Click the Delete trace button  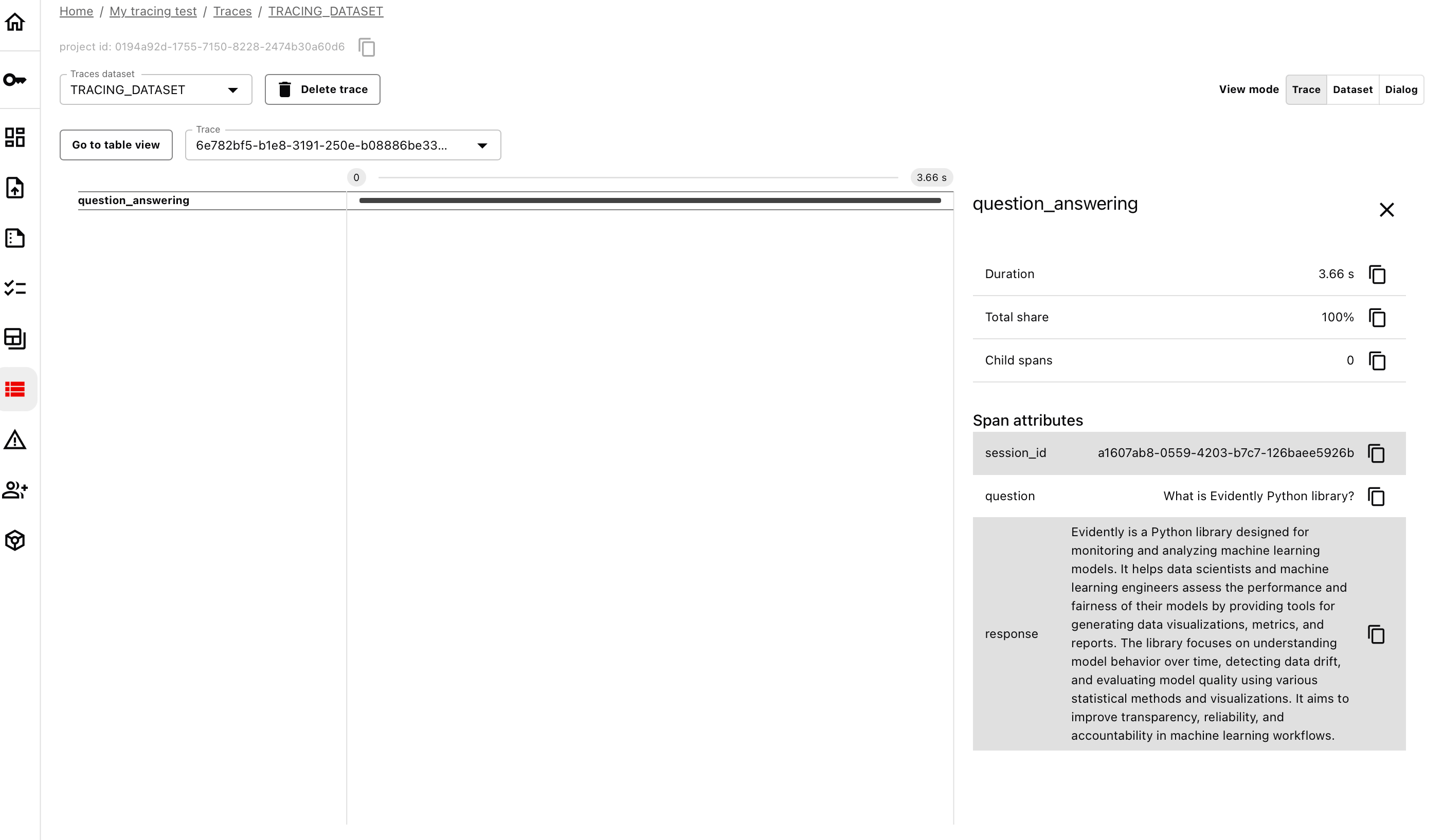[322, 89]
